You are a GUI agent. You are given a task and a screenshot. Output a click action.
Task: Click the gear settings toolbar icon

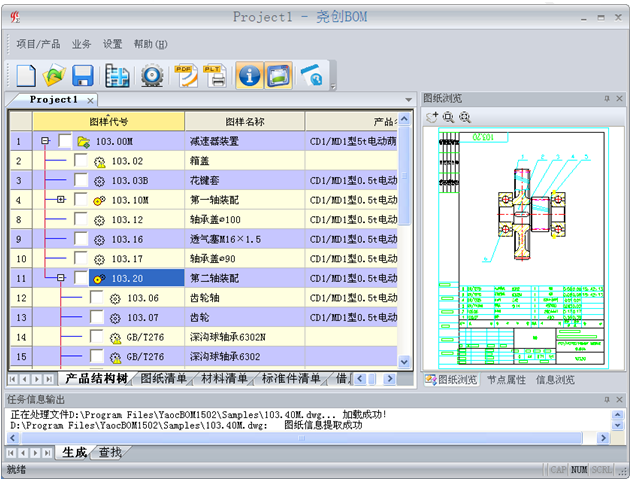tap(152, 75)
